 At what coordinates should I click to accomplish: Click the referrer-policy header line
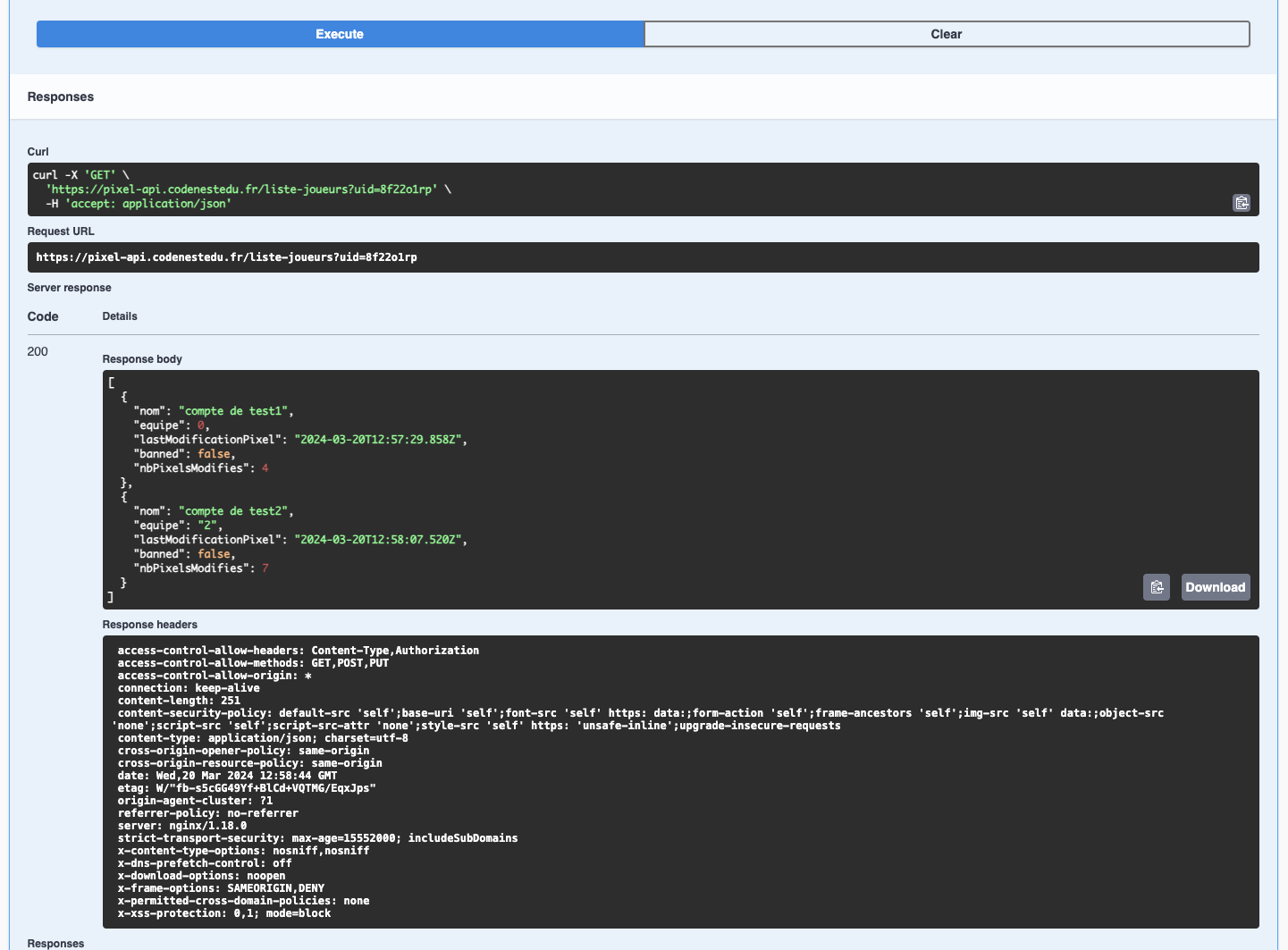coord(208,813)
